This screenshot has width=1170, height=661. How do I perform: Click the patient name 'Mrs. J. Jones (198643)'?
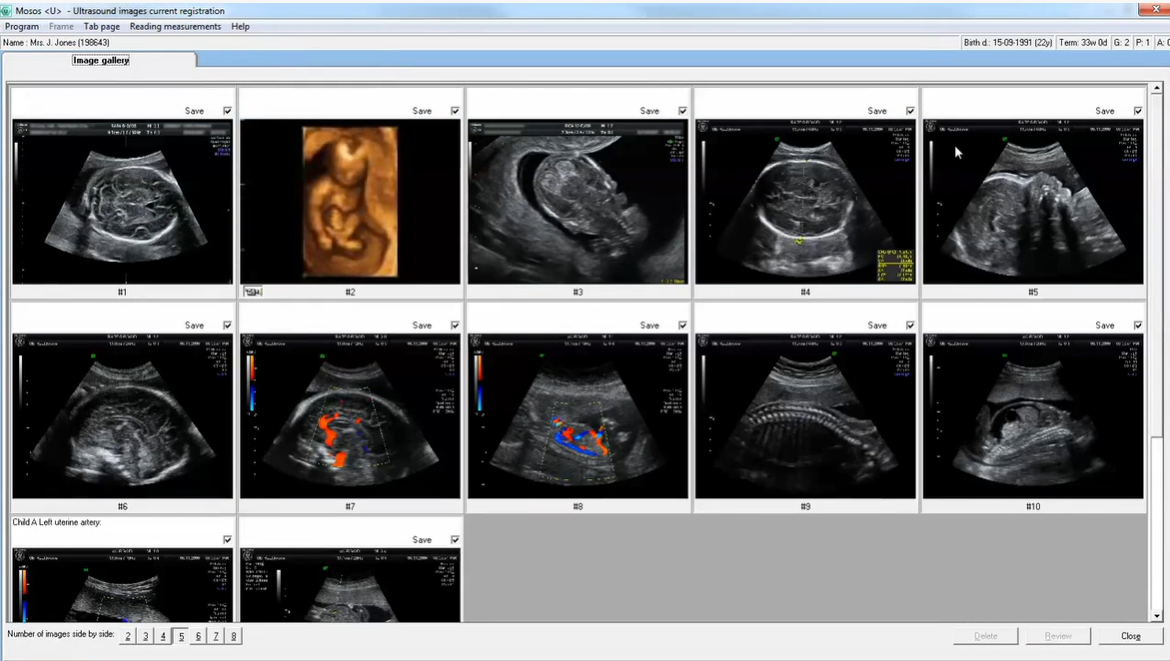[69, 43]
